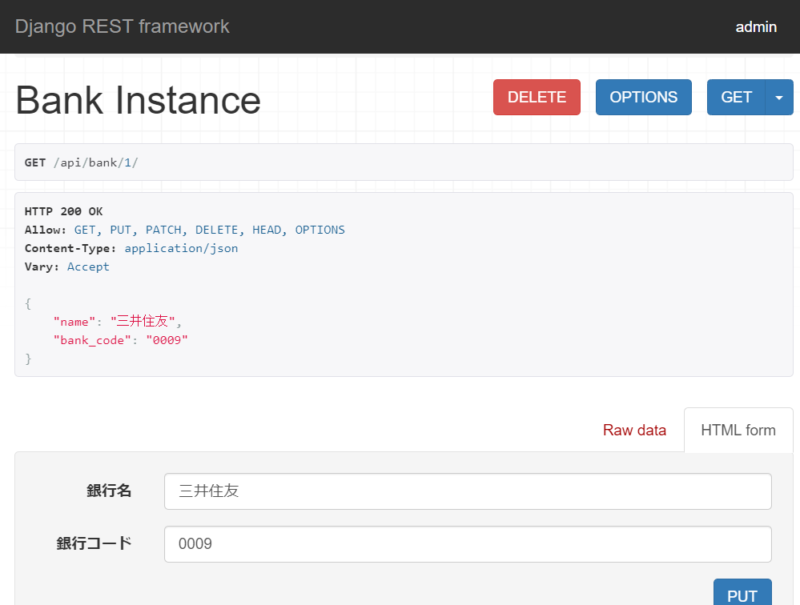
Task: Click the Allow header methods list
Action: click(209, 230)
